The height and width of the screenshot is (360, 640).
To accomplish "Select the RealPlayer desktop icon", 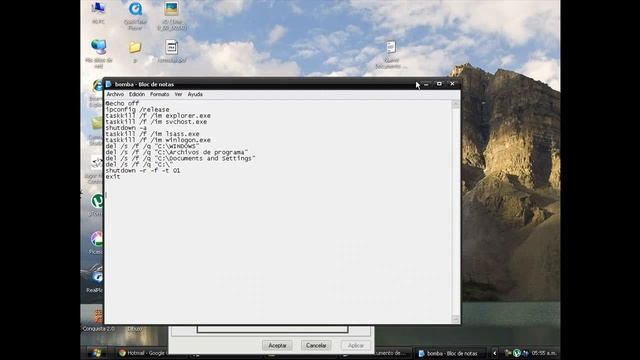I will click(x=96, y=281).
